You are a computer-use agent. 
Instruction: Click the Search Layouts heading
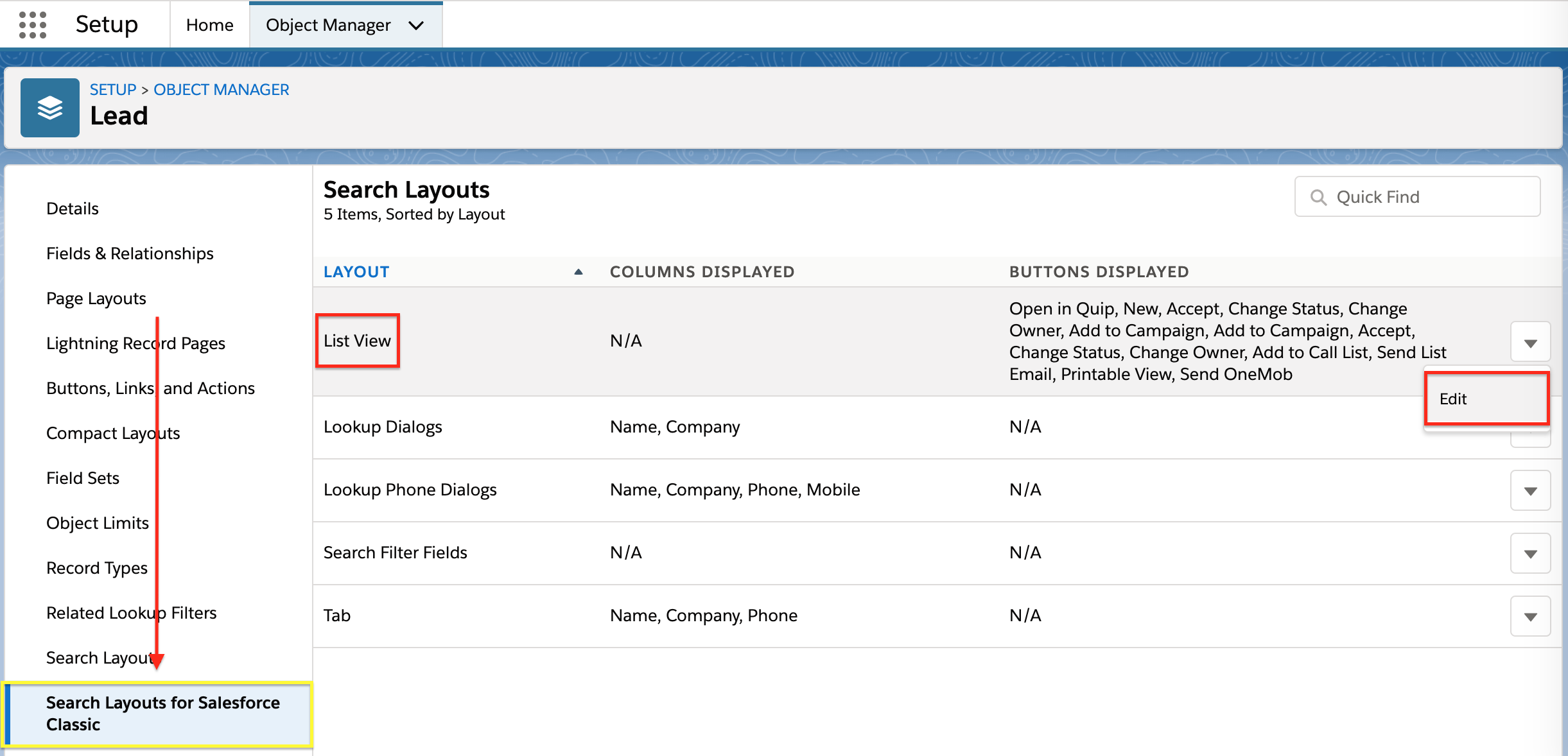coord(406,190)
